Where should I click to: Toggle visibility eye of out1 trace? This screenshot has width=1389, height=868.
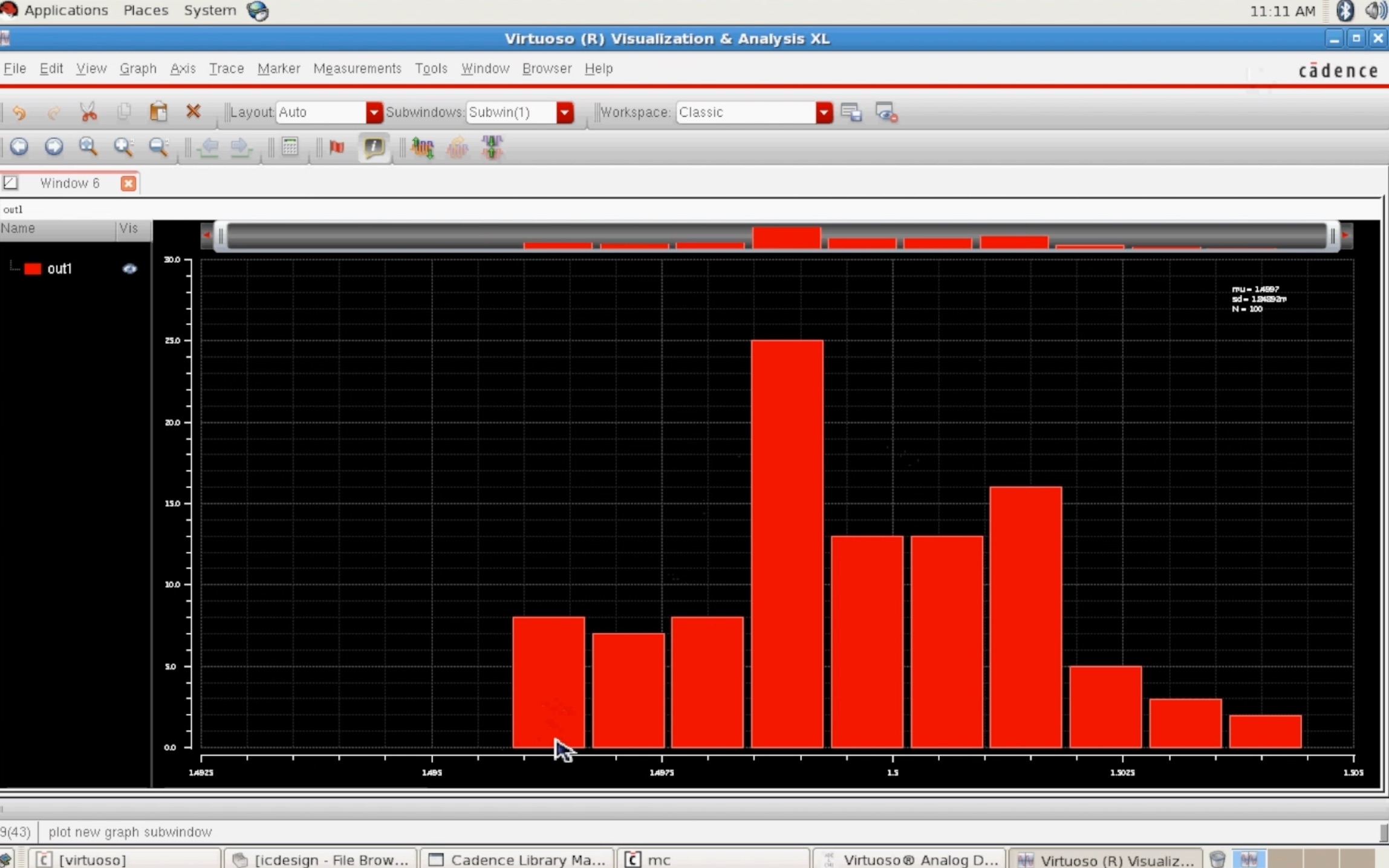tap(129, 269)
